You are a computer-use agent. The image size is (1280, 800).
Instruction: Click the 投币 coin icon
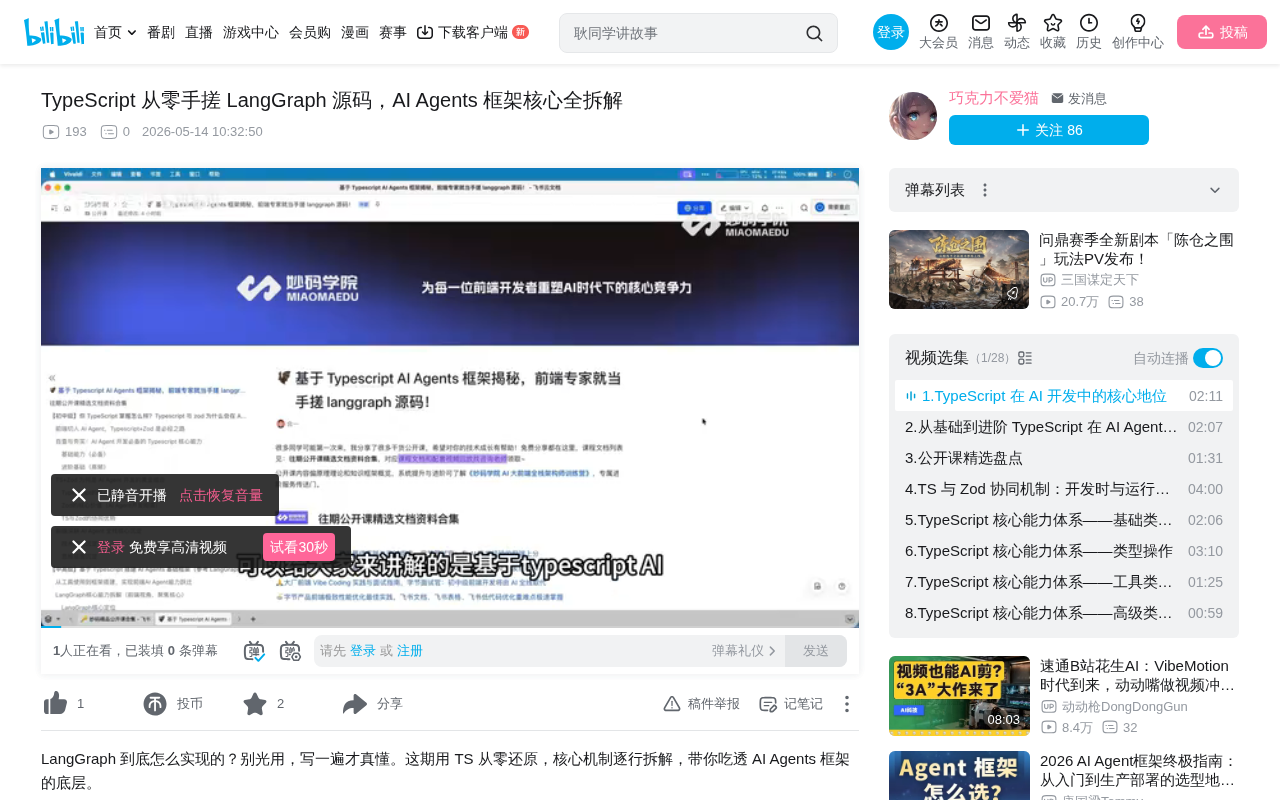coord(154,704)
